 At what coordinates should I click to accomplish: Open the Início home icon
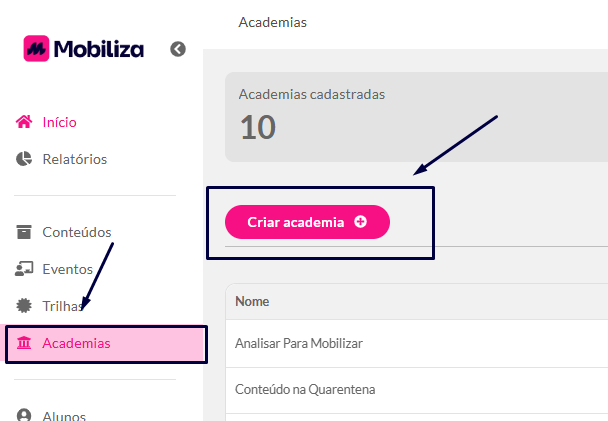[24, 122]
